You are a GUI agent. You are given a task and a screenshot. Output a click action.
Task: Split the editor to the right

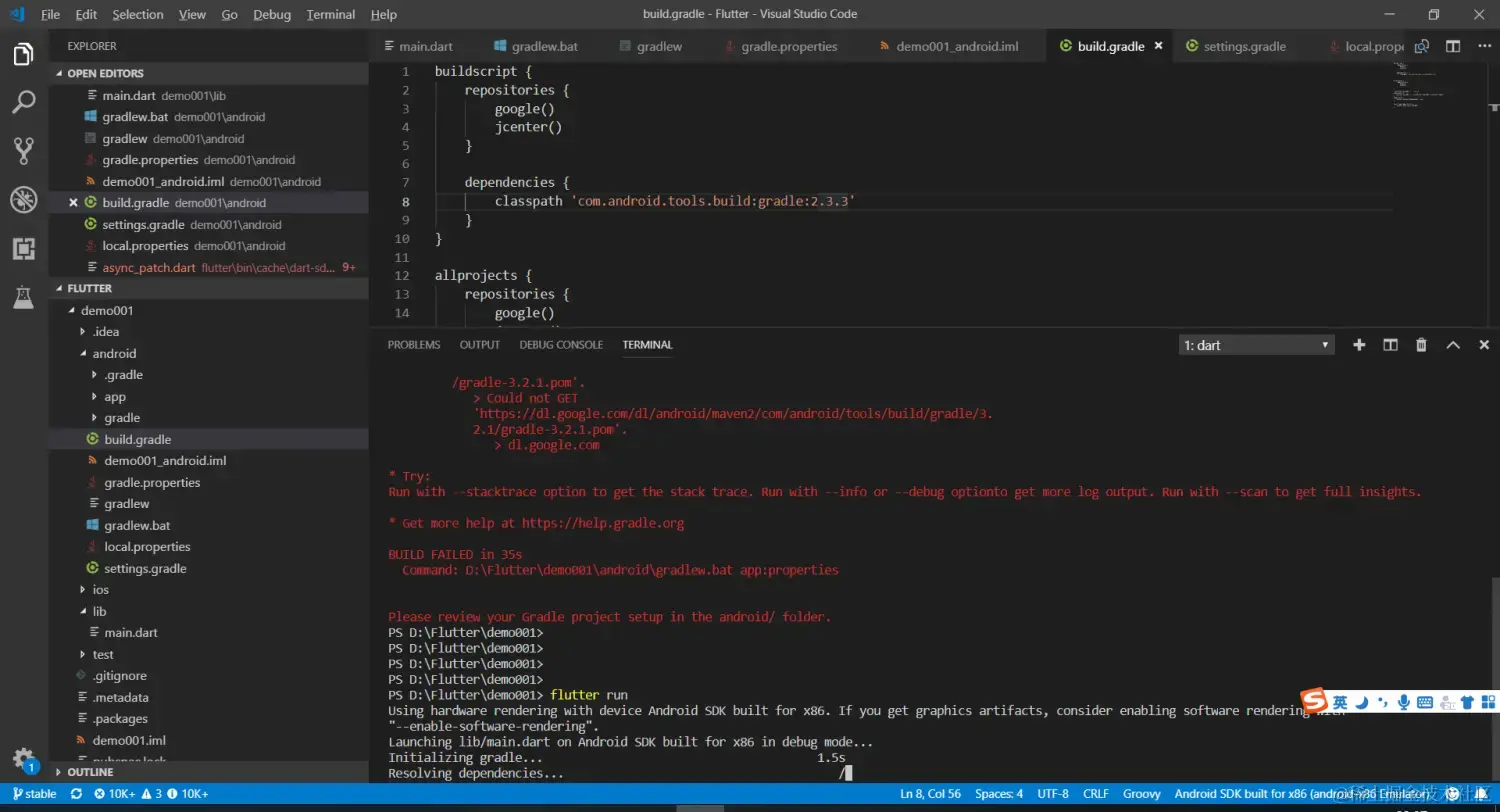click(1453, 46)
